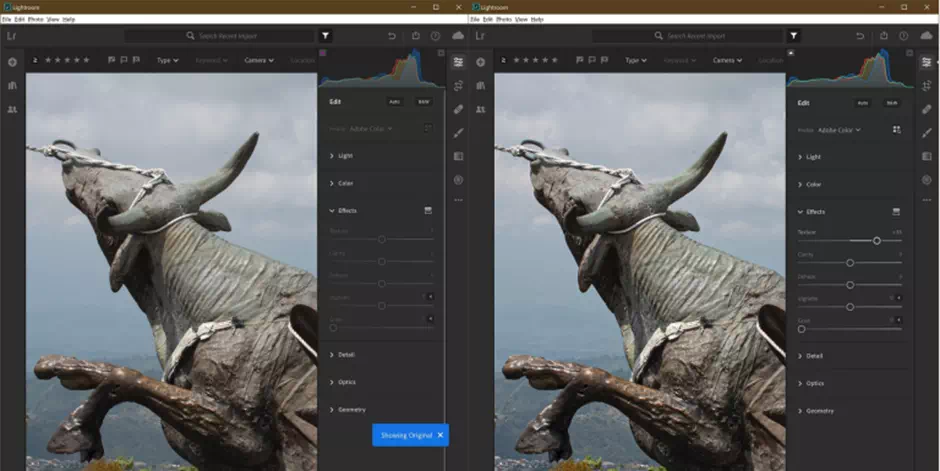
Task: Open the Sharing people icon in left window
Action: [x=12, y=110]
